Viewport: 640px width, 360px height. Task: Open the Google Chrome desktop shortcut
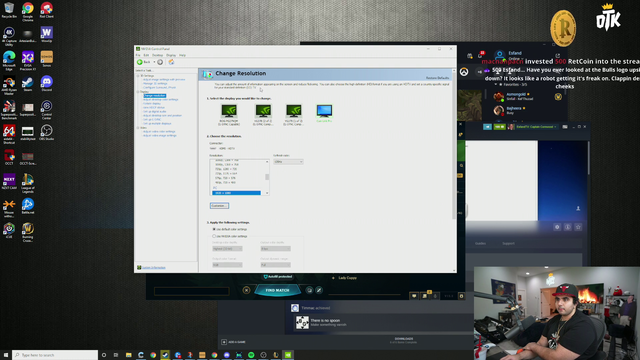tap(28, 11)
